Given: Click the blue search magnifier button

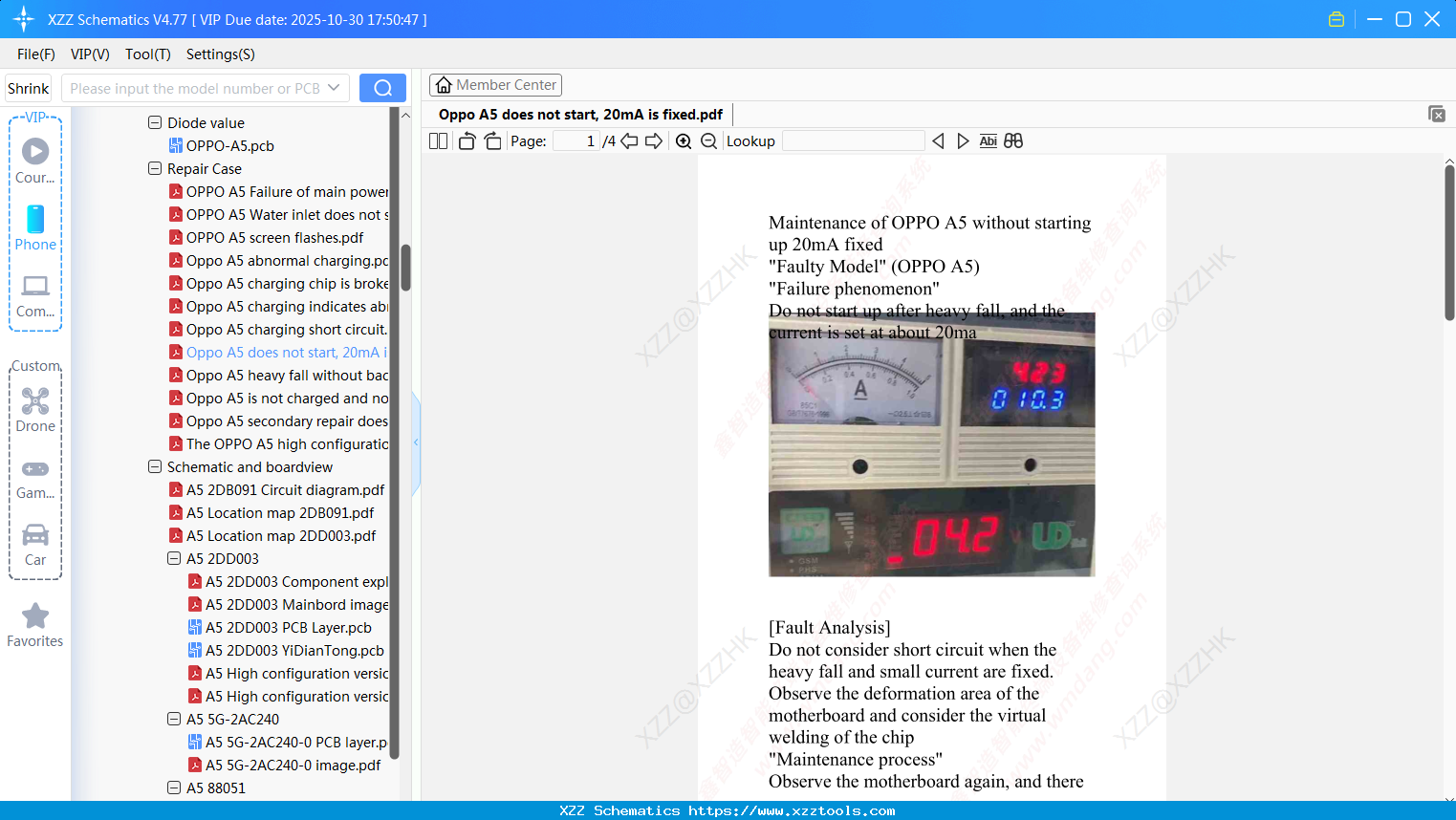Looking at the screenshot, I should tap(382, 88).
